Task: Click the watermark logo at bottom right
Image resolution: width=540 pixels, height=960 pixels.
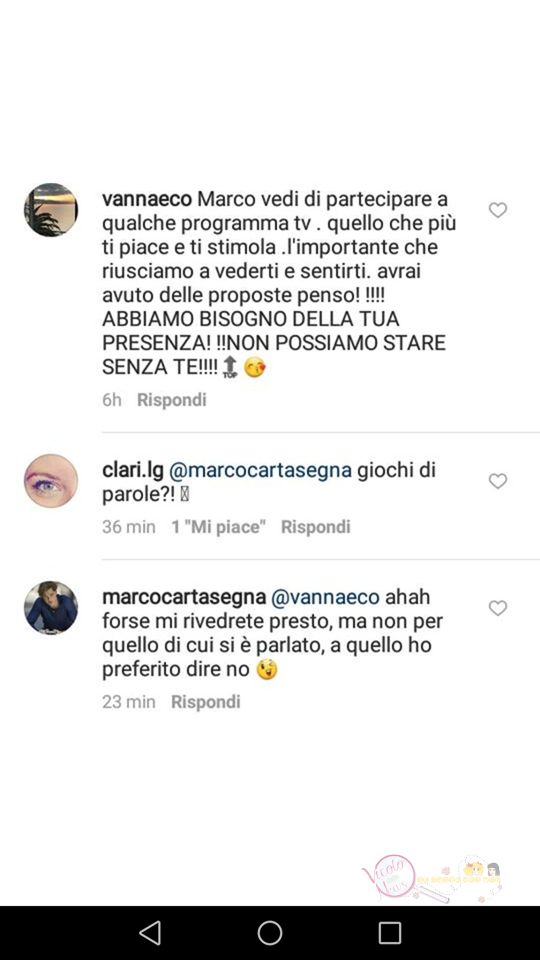Action: tap(432, 877)
